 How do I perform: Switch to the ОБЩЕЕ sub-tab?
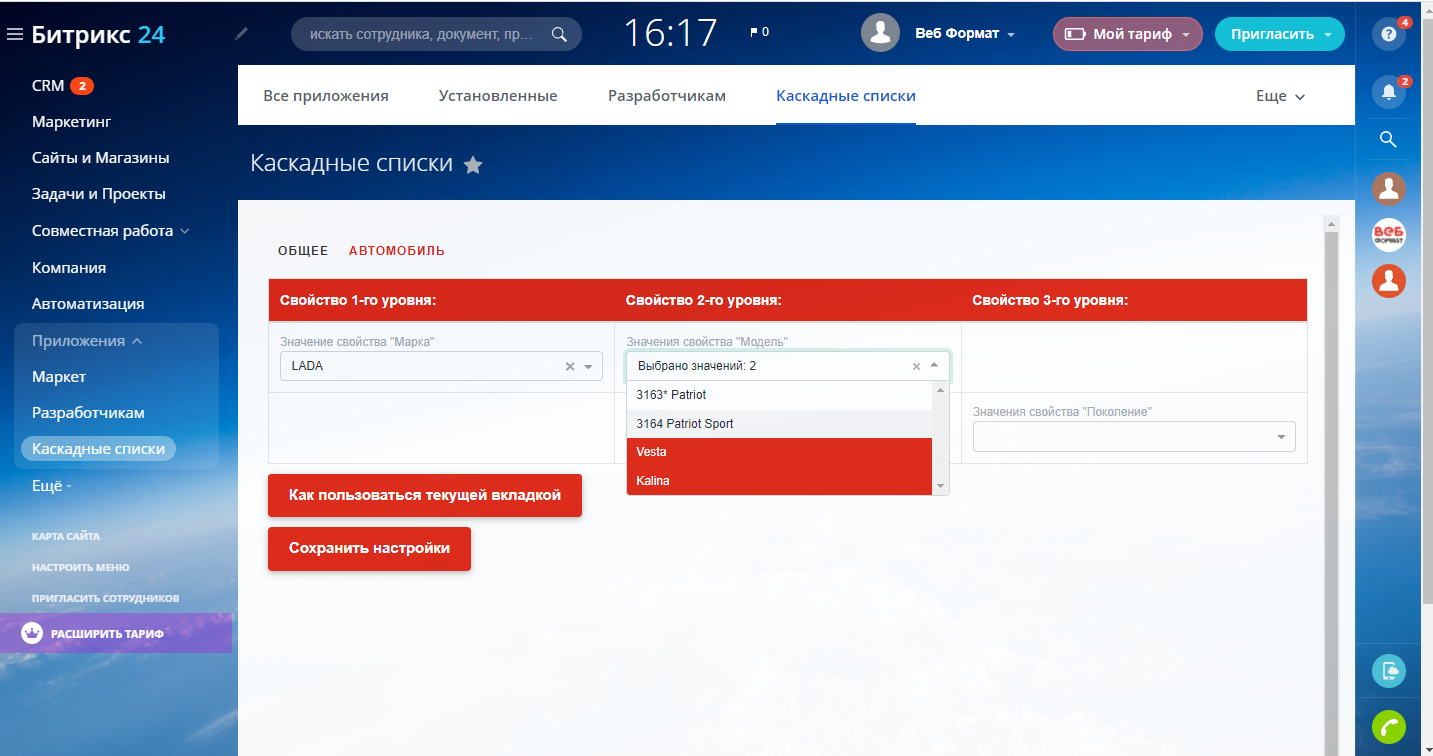click(x=303, y=251)
